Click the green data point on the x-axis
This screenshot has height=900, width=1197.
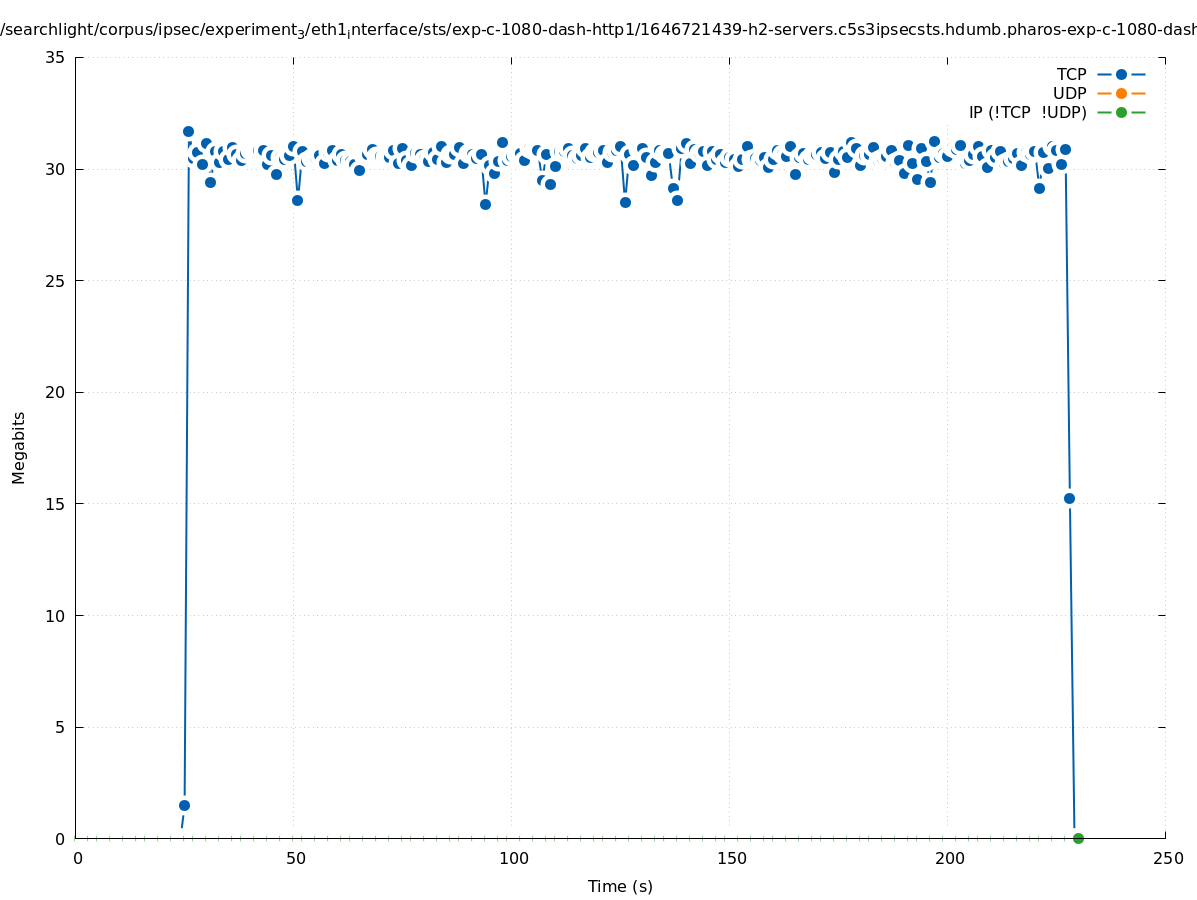[x=1078, y=838]
